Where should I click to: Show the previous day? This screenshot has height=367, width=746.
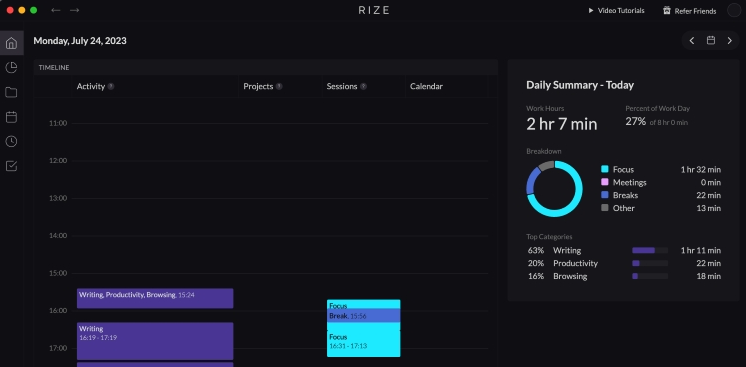[x=692, y=40]
